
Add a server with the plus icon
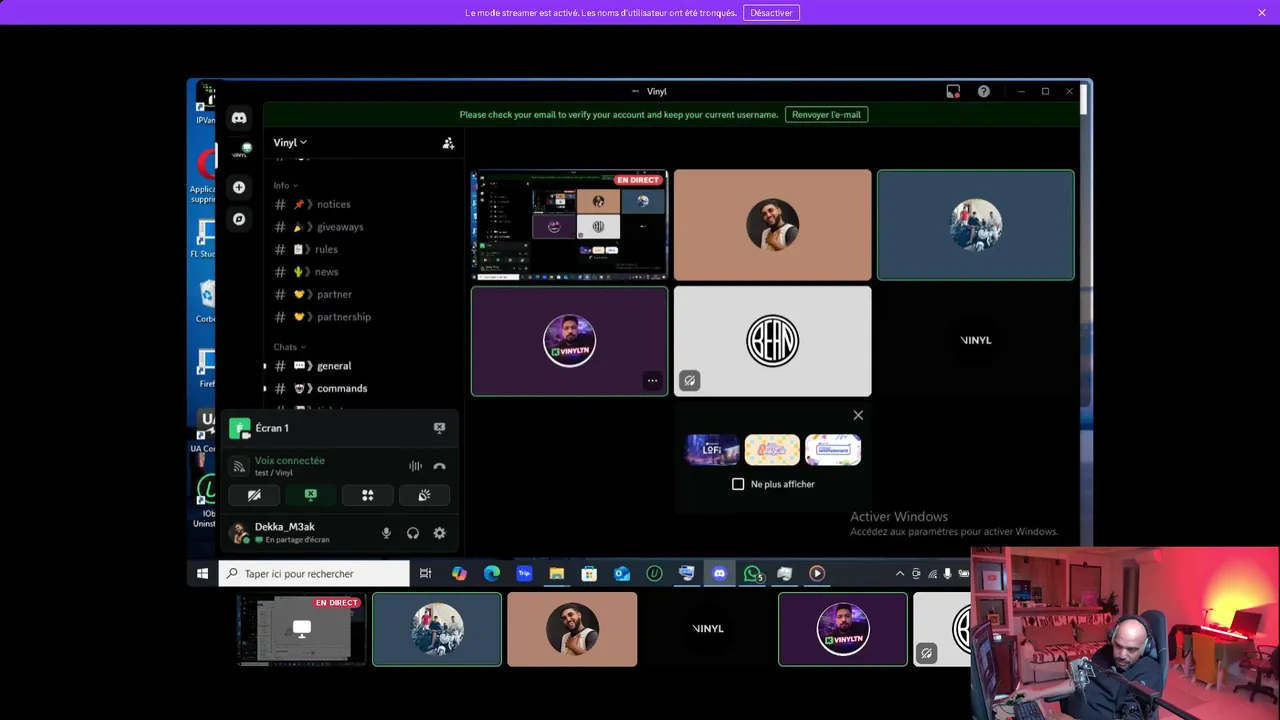pos(239,187)
